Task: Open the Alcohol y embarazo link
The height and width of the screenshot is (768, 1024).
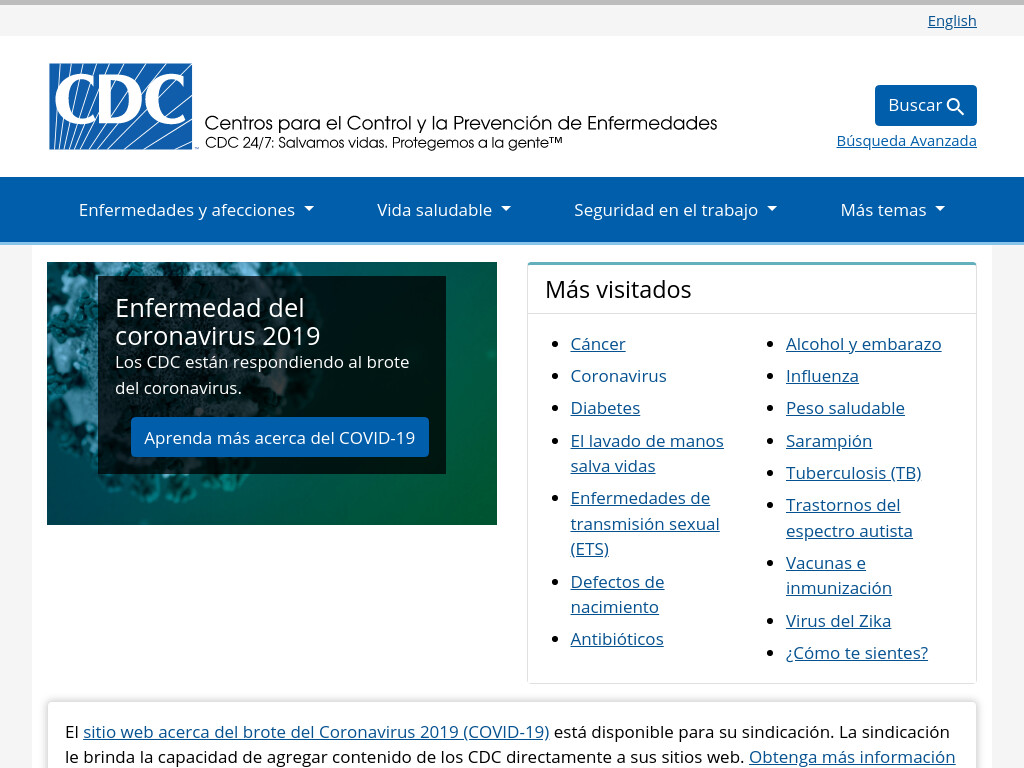Action: pos(863,344)
